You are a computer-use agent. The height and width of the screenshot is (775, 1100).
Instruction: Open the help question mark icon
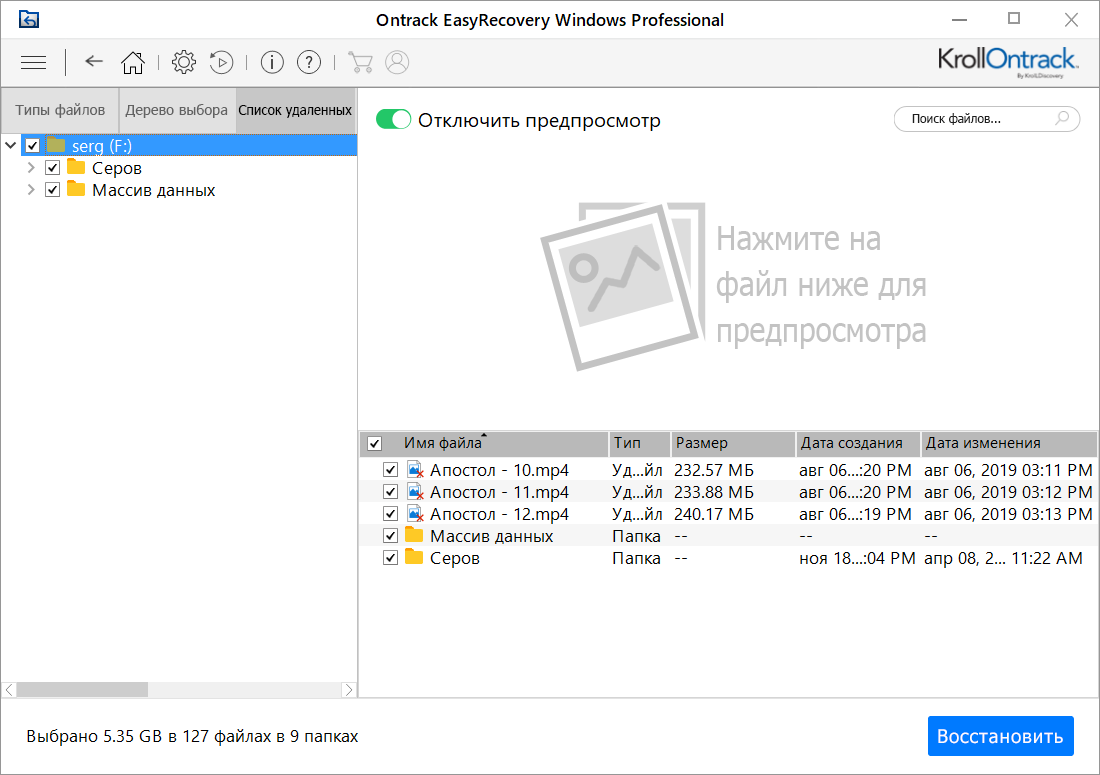tap(309, 62)
